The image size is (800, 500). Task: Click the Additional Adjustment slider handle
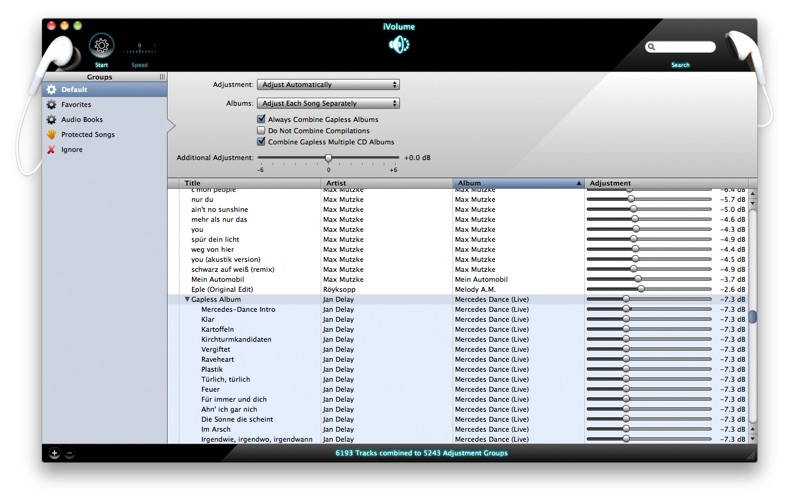pos(328,157)
